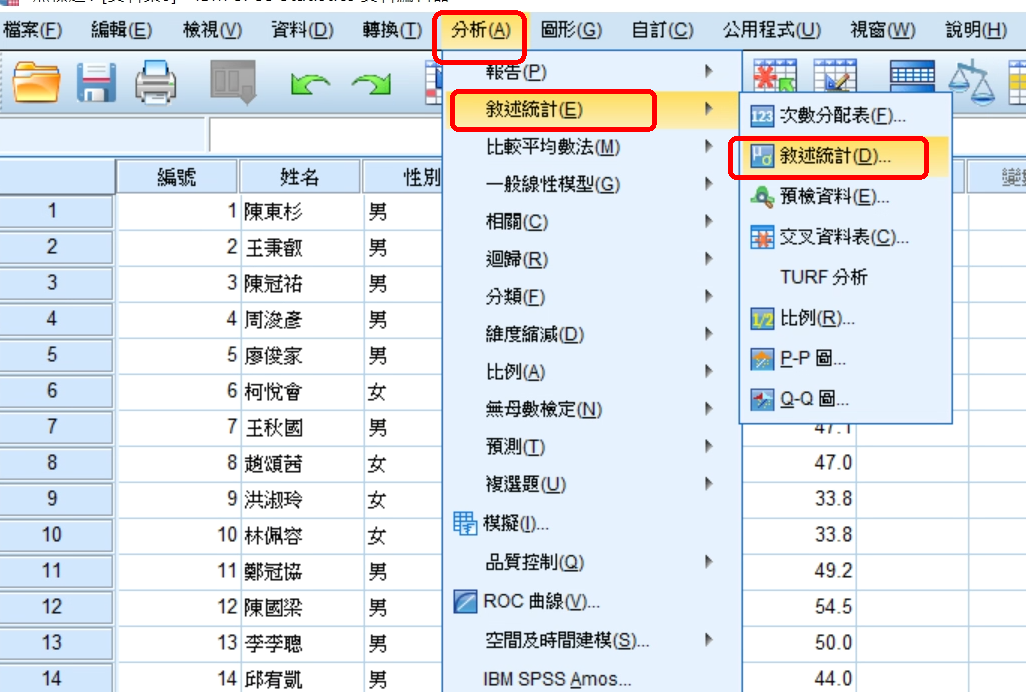
Task: Click the grid icon left of the scale
Action: point(911,81)
